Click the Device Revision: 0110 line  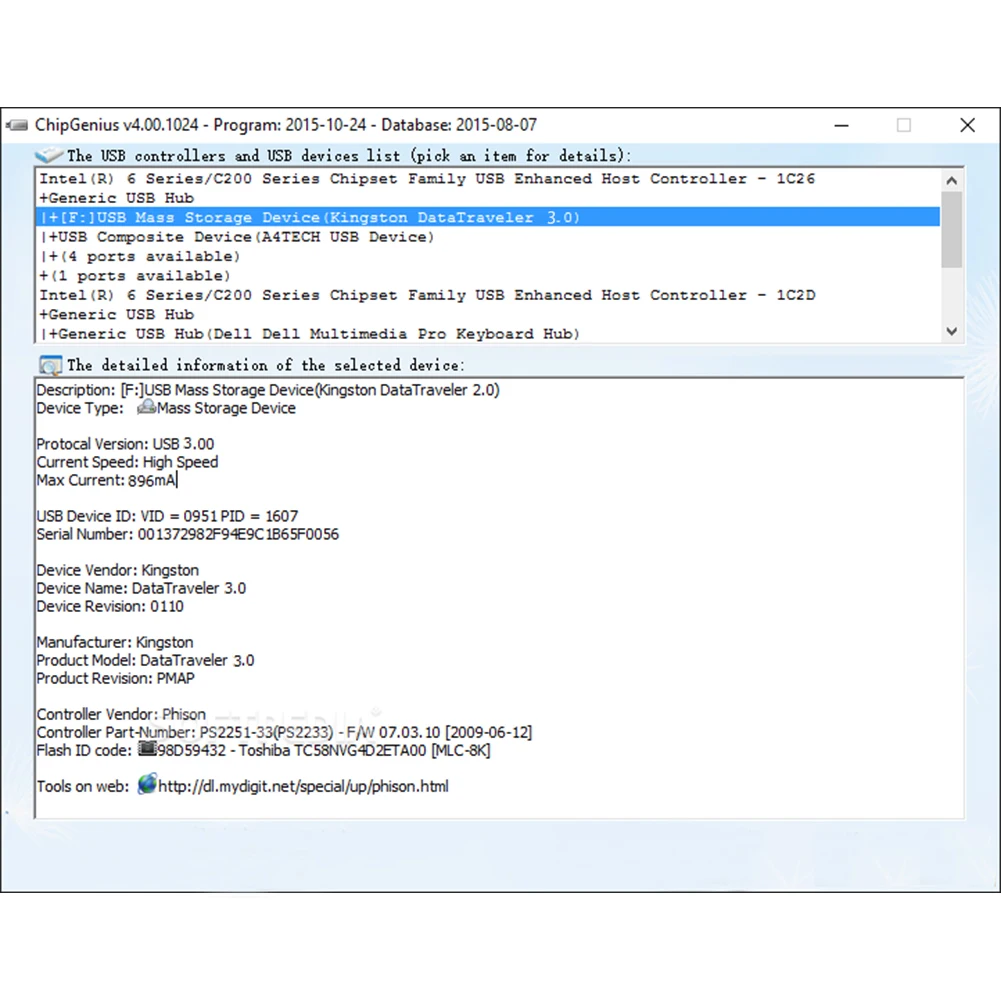point(110,606)
